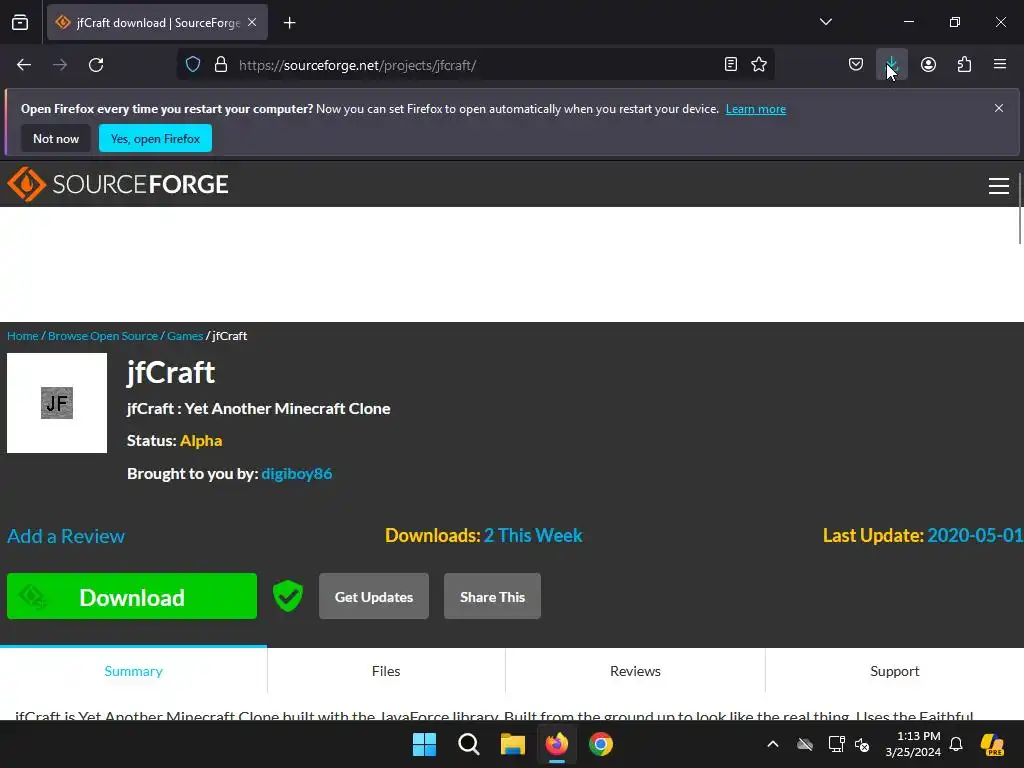Click Yes, open Firefox button
Viewport: 1024px width, 768px height.
155,138
